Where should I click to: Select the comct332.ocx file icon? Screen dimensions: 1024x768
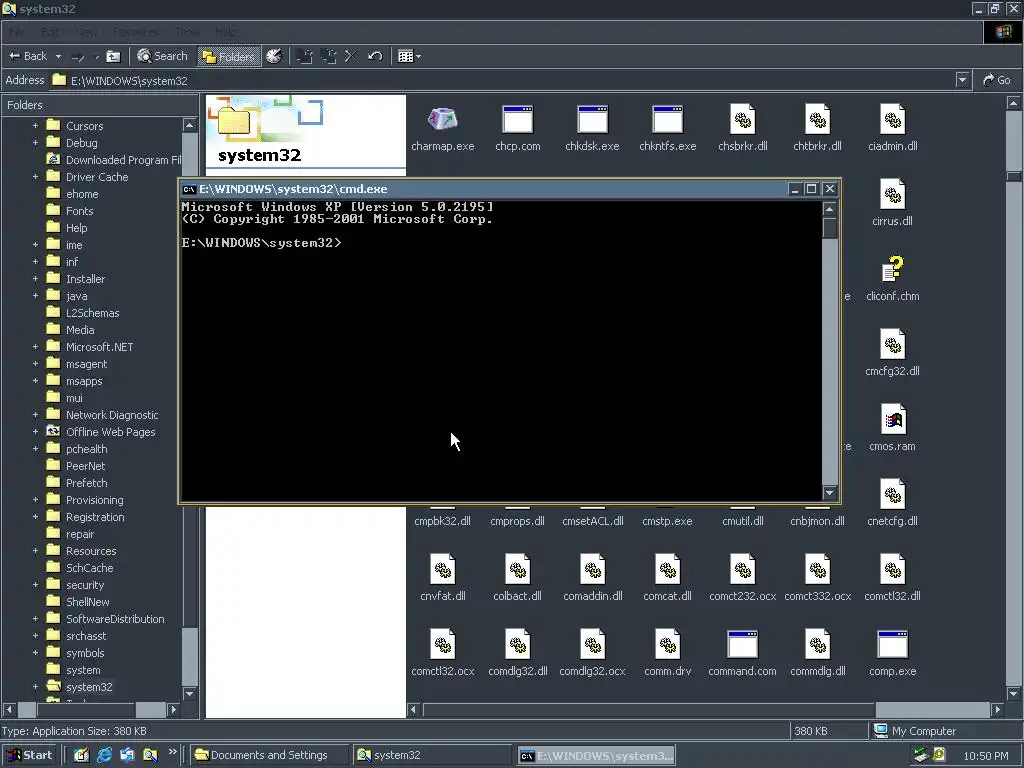tap(818, 569)
